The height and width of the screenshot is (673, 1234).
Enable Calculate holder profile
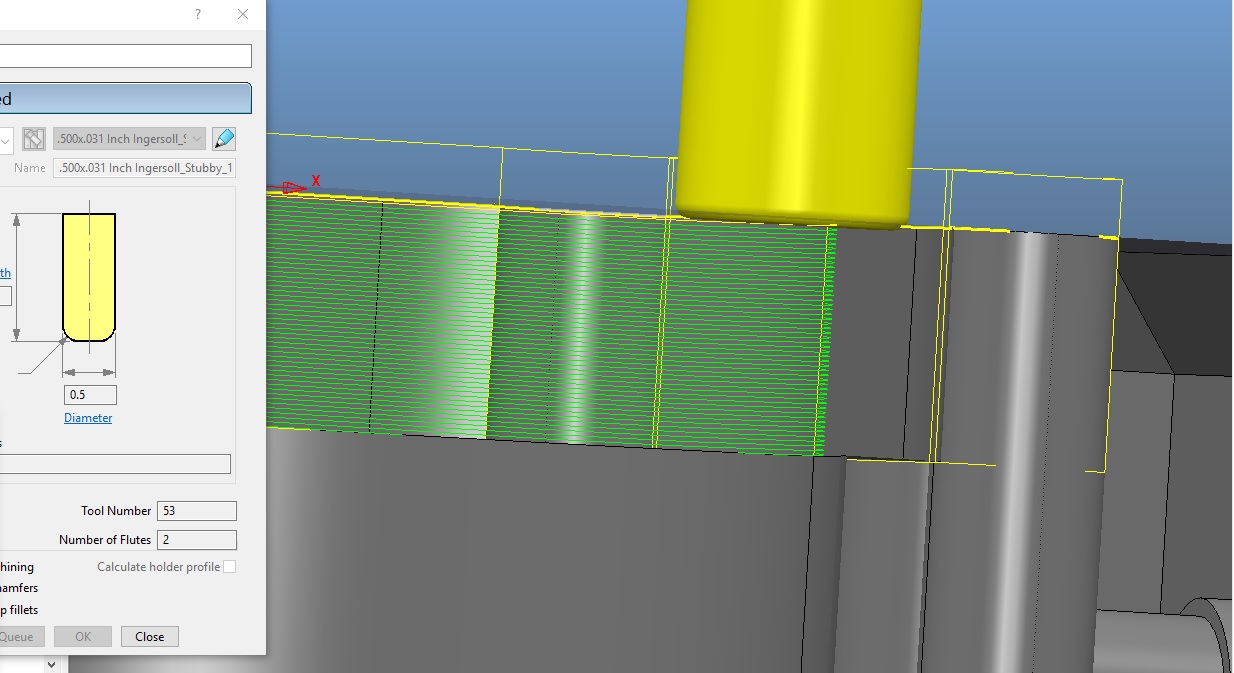(228, 566)
